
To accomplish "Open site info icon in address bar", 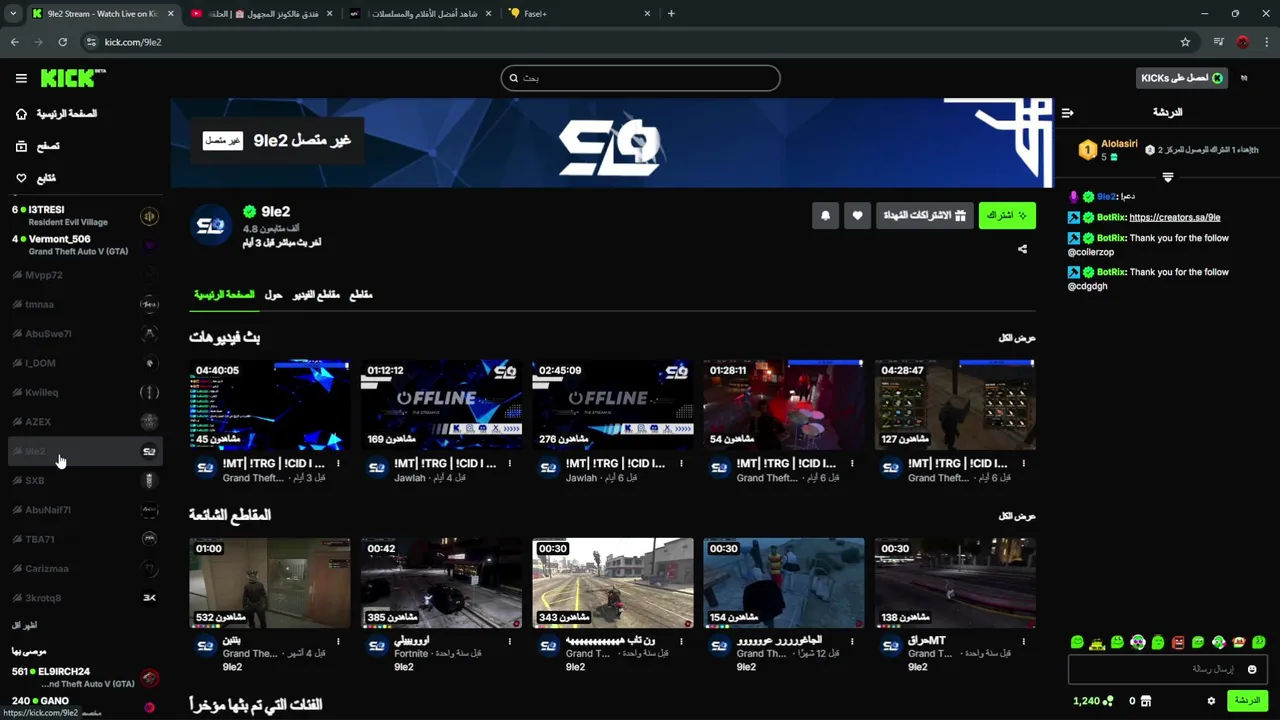I will pos(91,42).
